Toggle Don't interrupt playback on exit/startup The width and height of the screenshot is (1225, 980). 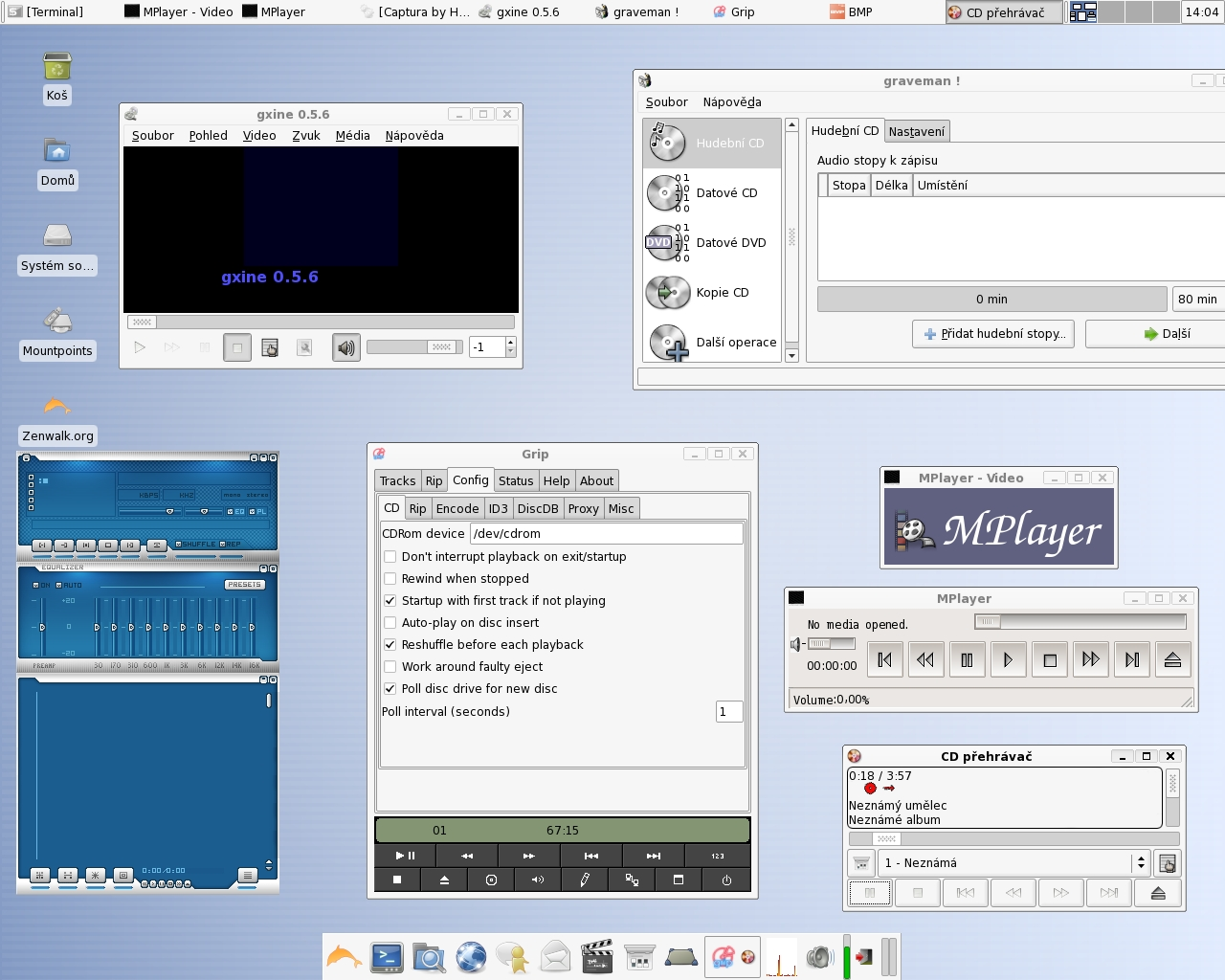[x=390, y=557]
